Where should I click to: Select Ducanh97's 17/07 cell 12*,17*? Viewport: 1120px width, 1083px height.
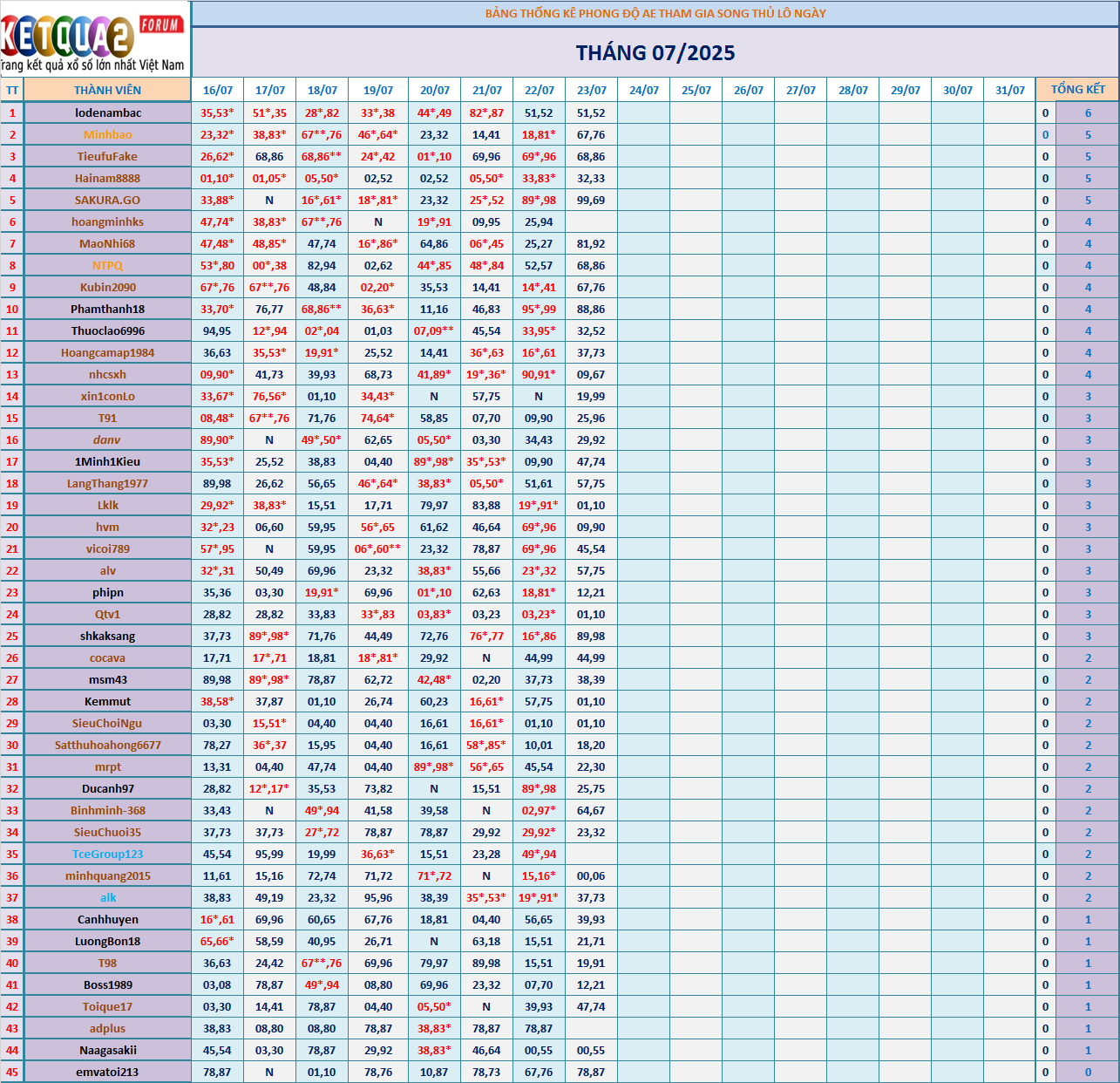pos(269,788)
